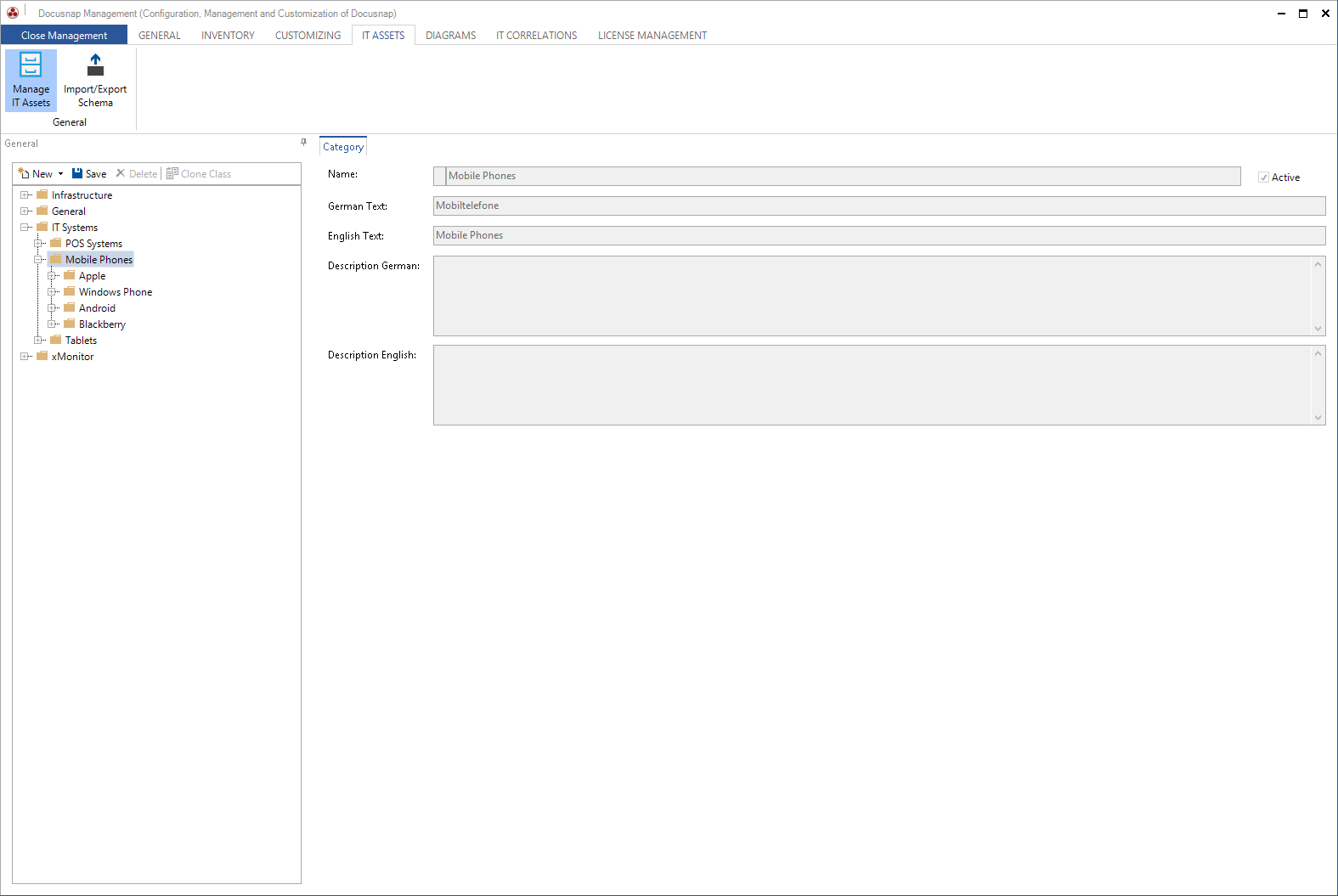
Task: Switch to the INVENTORY ribbon tab
Action: pyautogui.click(x=228, y=36)
